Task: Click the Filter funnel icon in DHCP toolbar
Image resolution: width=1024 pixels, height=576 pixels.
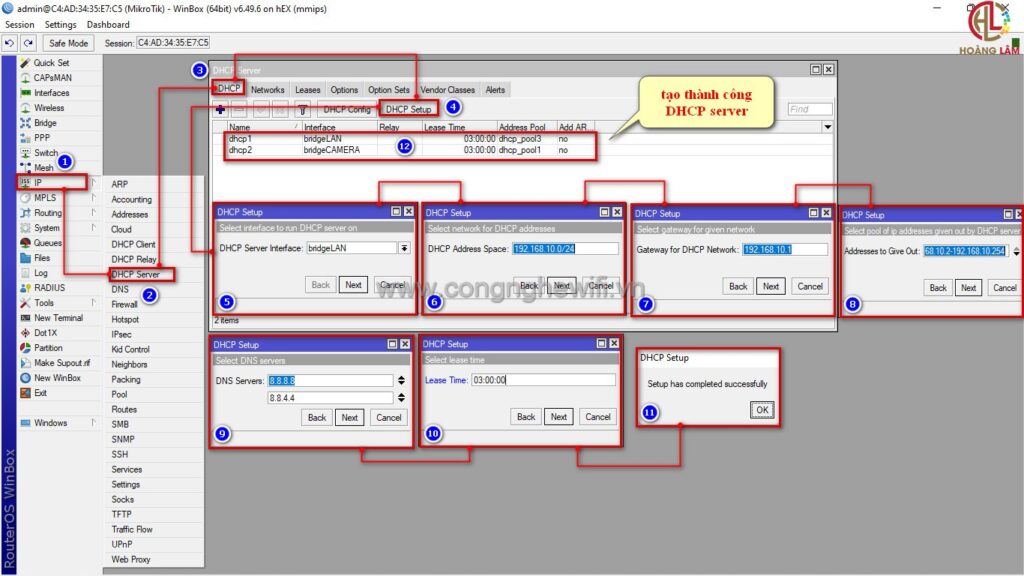Action: pyautogui.click(x=303, y=109)
